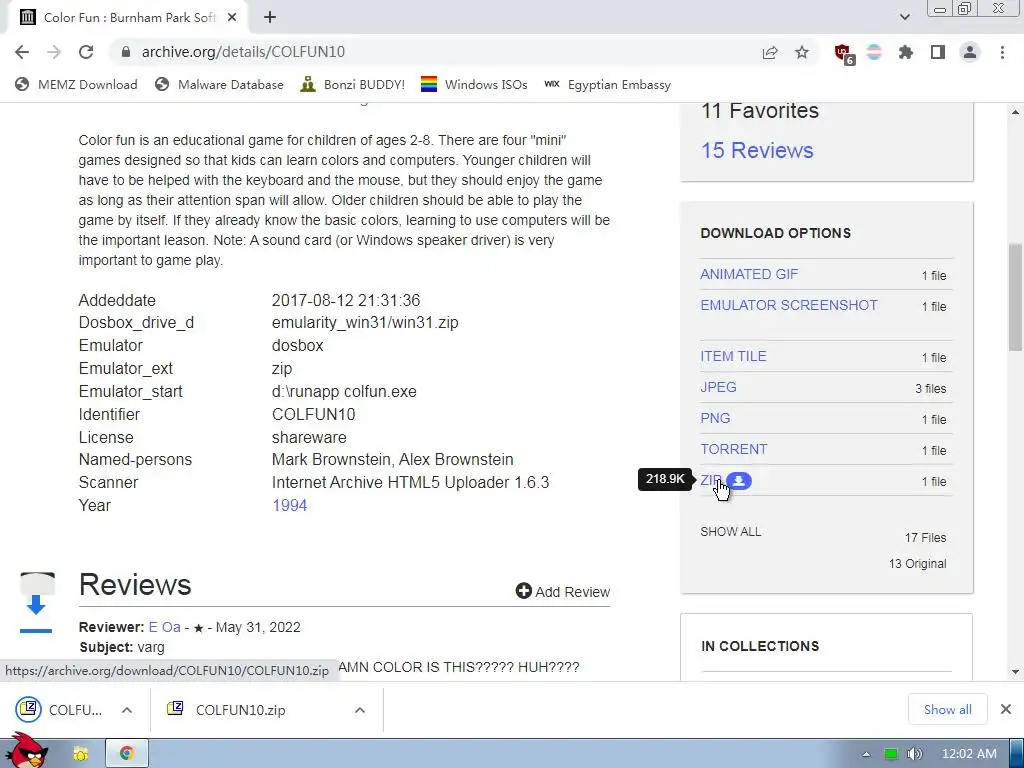Open reviewer E Oa's profile
Image resolution: width=1024 pixels, height=768 pixels.
pyautogui.click(x=165, y=627)
